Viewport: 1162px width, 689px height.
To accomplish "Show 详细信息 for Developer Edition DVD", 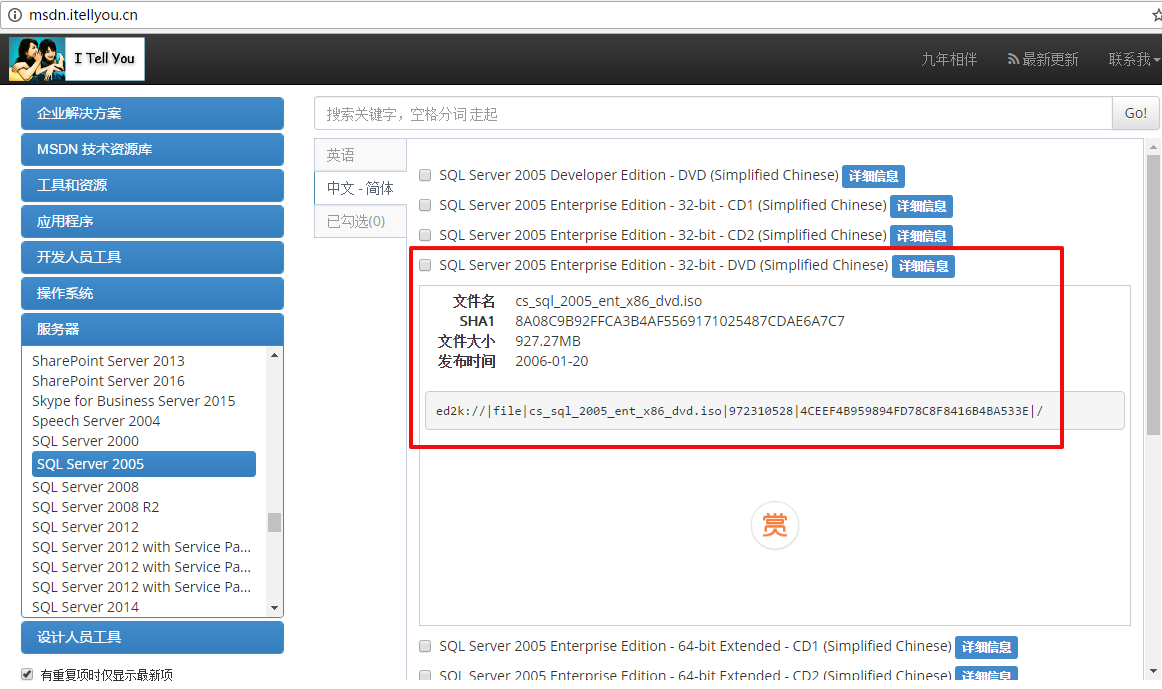I will coord(873,176).
